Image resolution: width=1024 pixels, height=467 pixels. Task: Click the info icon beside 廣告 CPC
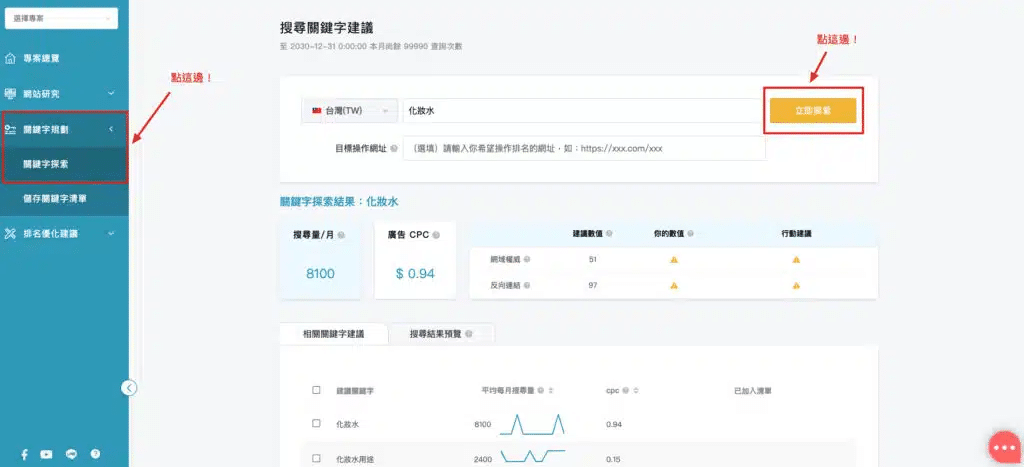[x=438, y=235]
